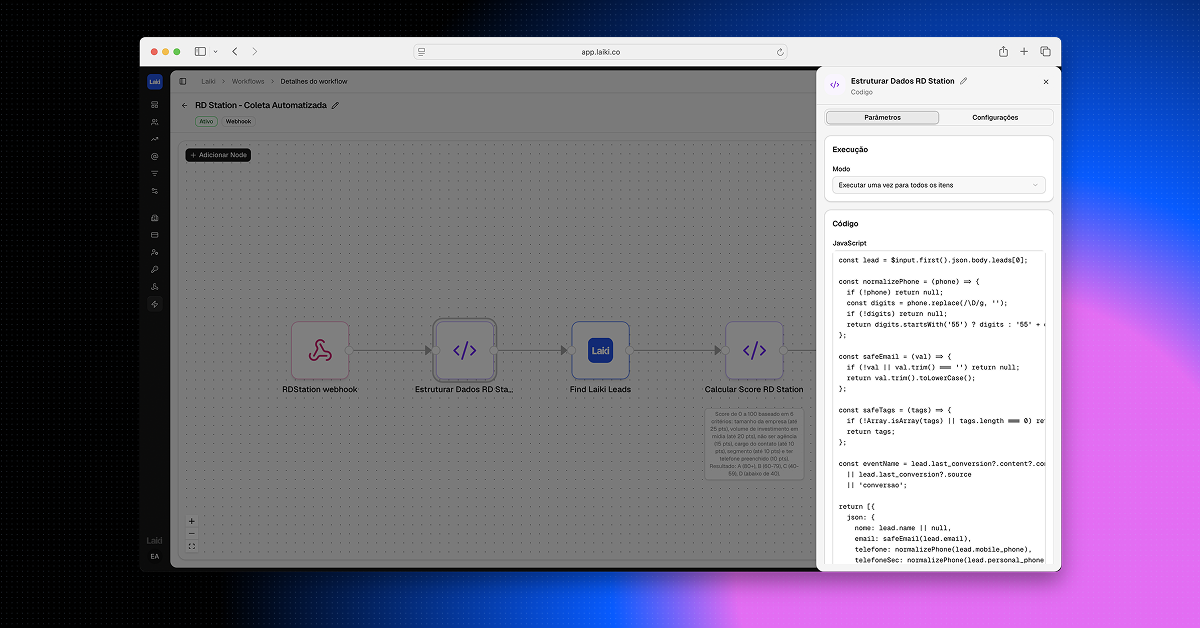Select the RDStation webhook node
The height and width of the screenshot is (628, 1200).
point(320,351)
